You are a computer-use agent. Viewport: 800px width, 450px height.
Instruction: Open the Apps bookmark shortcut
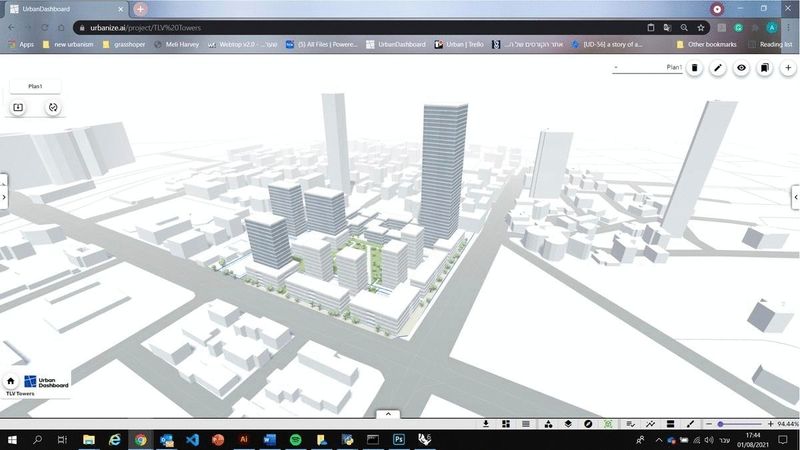pyautogui.click(x=21, y=44)
